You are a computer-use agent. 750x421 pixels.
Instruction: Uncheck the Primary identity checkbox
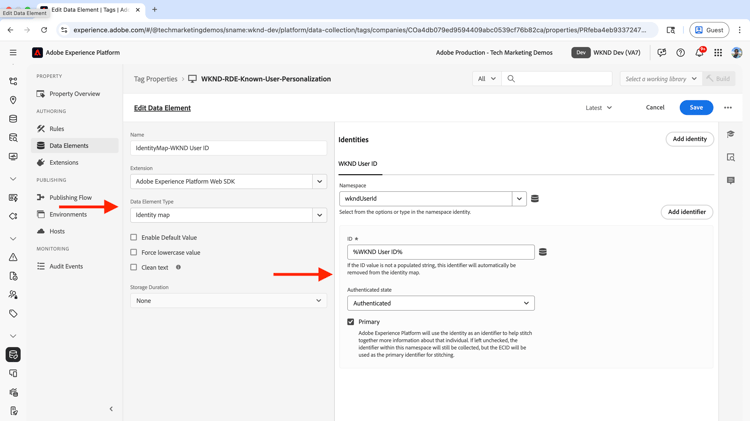click(x=351, y=322)
